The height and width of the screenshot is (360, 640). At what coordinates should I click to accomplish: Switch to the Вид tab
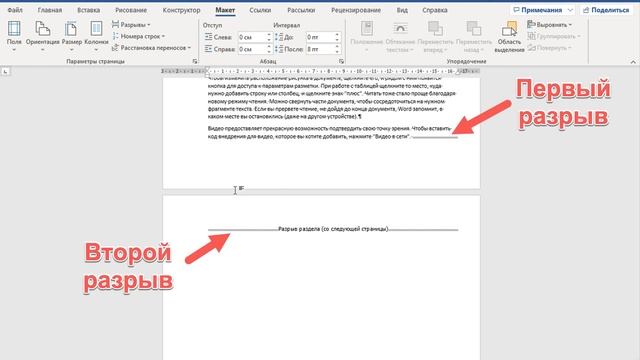pyautogui.click(x=402, y=10)
